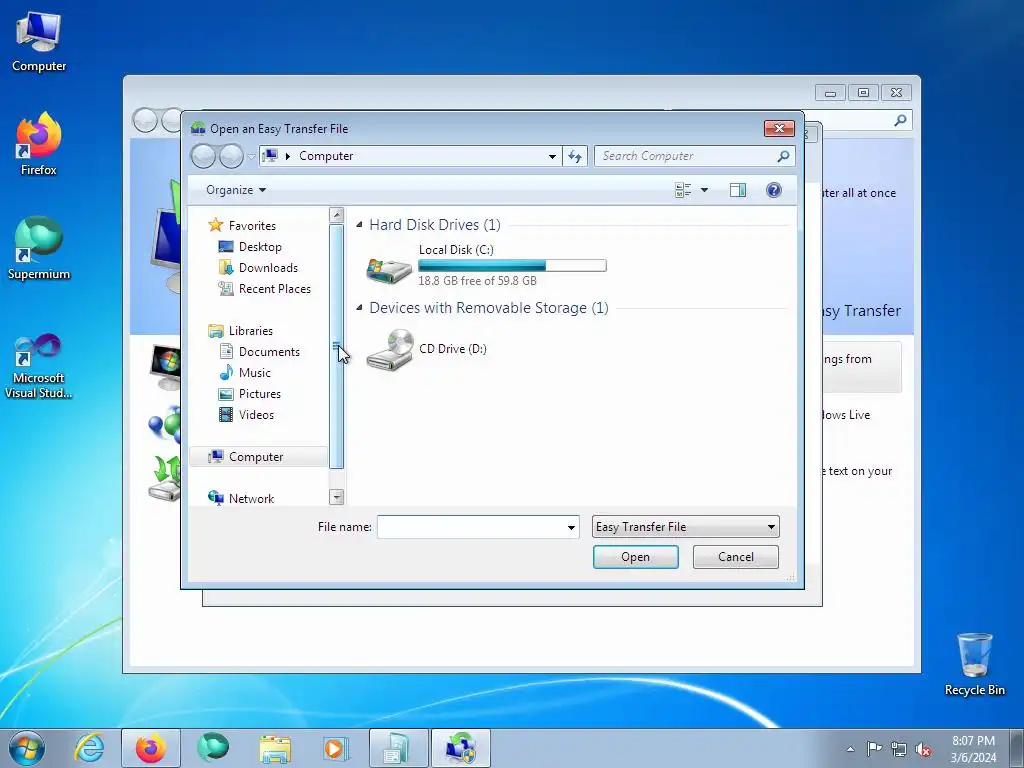Select Network in navigation pane
This screenshot has height=768, width=1024.
coord(251,498)
